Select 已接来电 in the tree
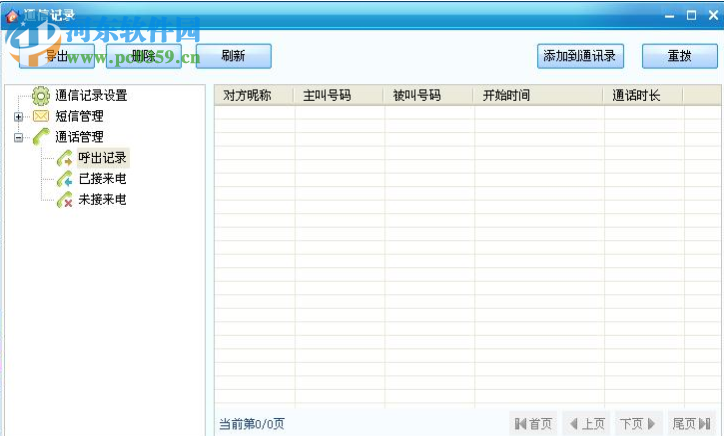Image resolution: width=724 pixels, height=436 pixels. [x=103, y=179]
